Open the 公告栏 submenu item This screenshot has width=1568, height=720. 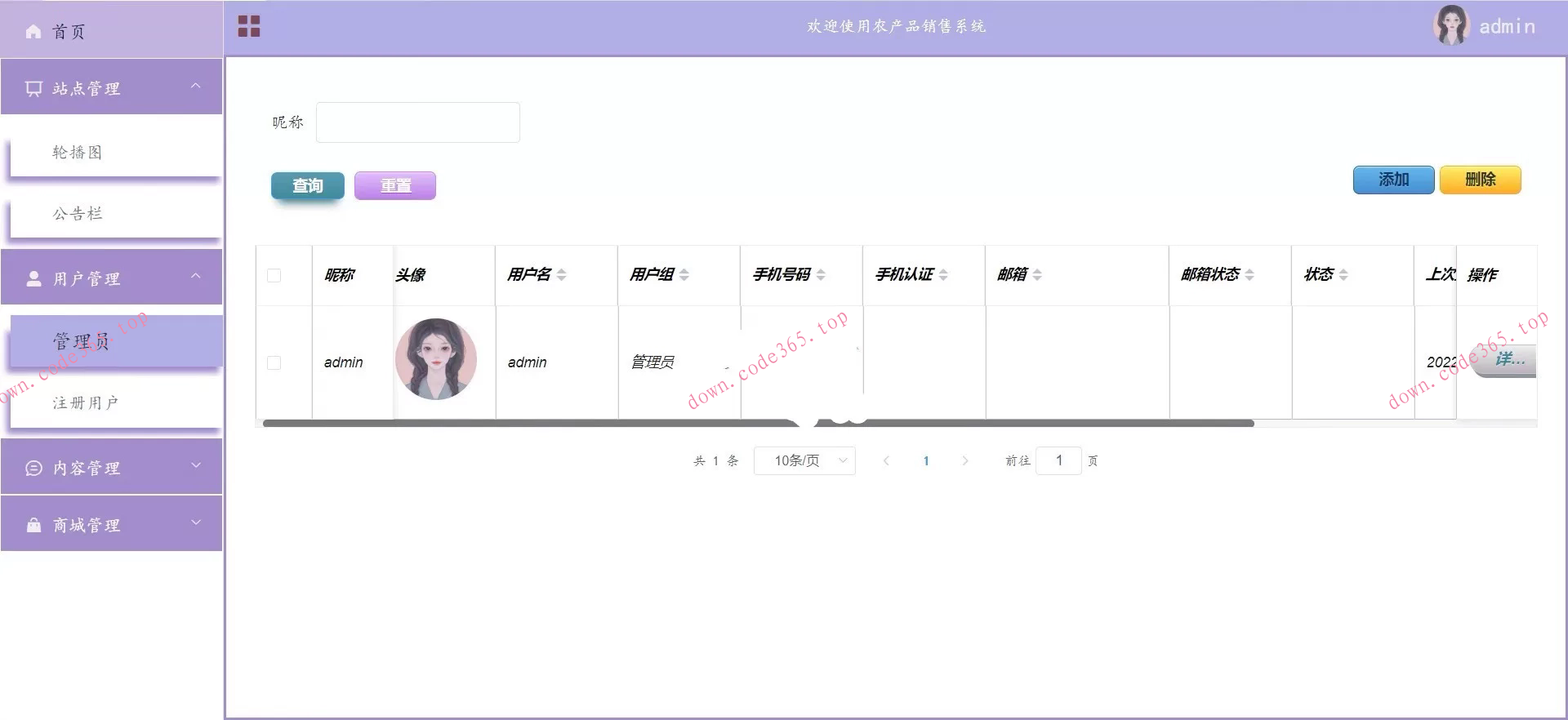115,214
